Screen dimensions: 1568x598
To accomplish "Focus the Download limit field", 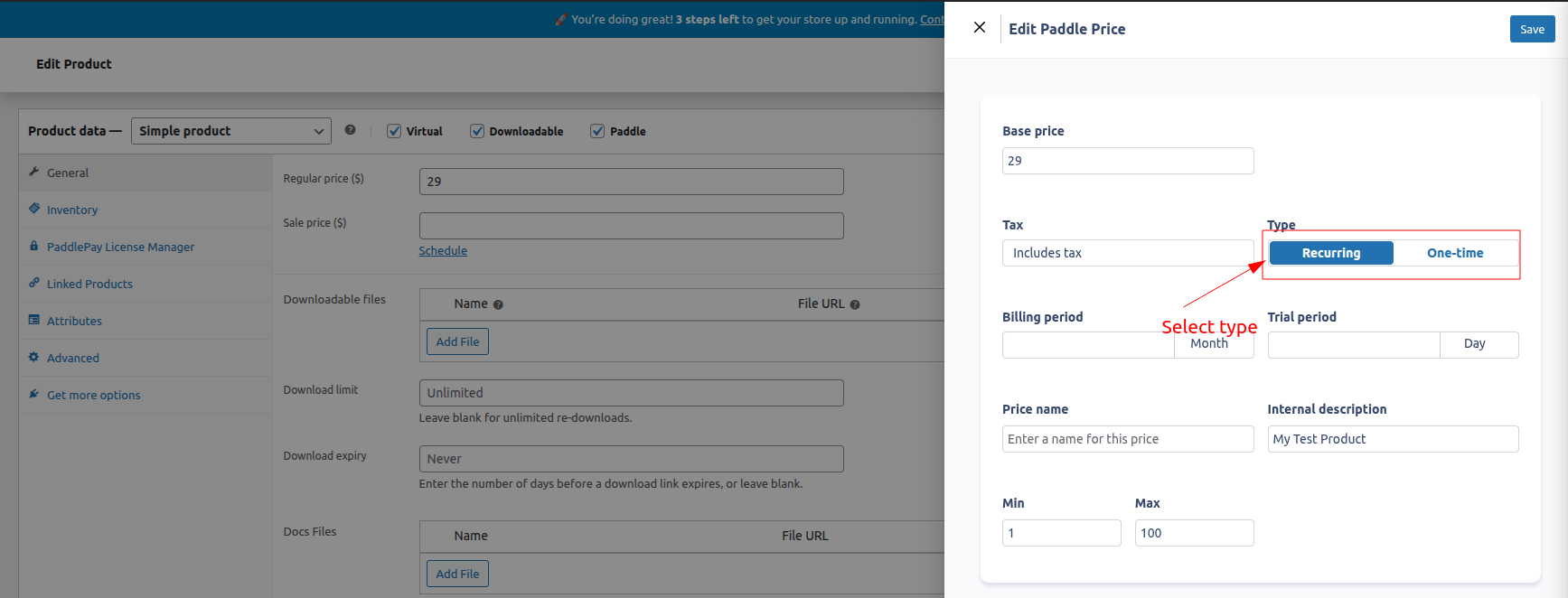I will tap(631, 393).
